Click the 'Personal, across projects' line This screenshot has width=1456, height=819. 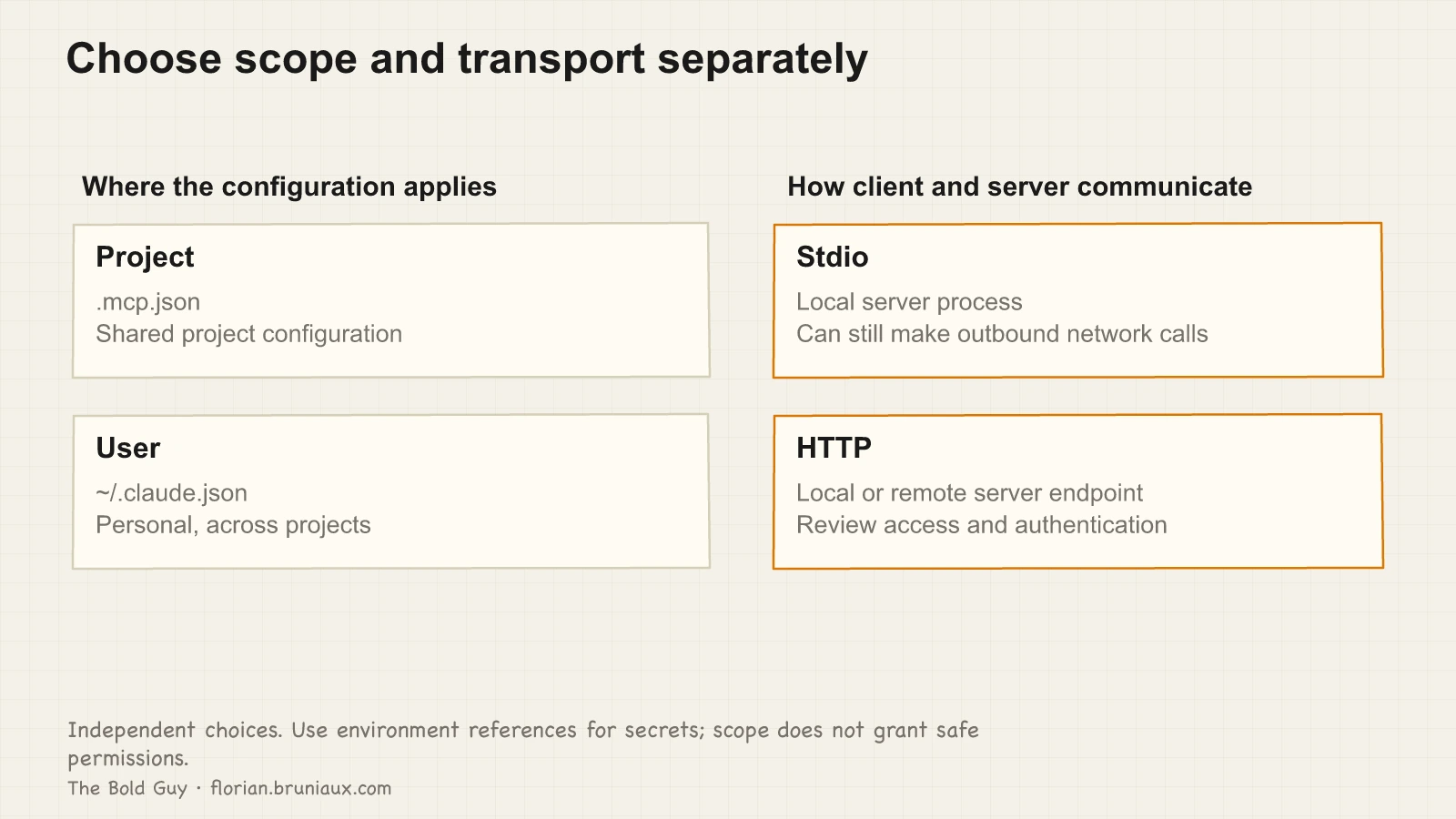[233, 525]
